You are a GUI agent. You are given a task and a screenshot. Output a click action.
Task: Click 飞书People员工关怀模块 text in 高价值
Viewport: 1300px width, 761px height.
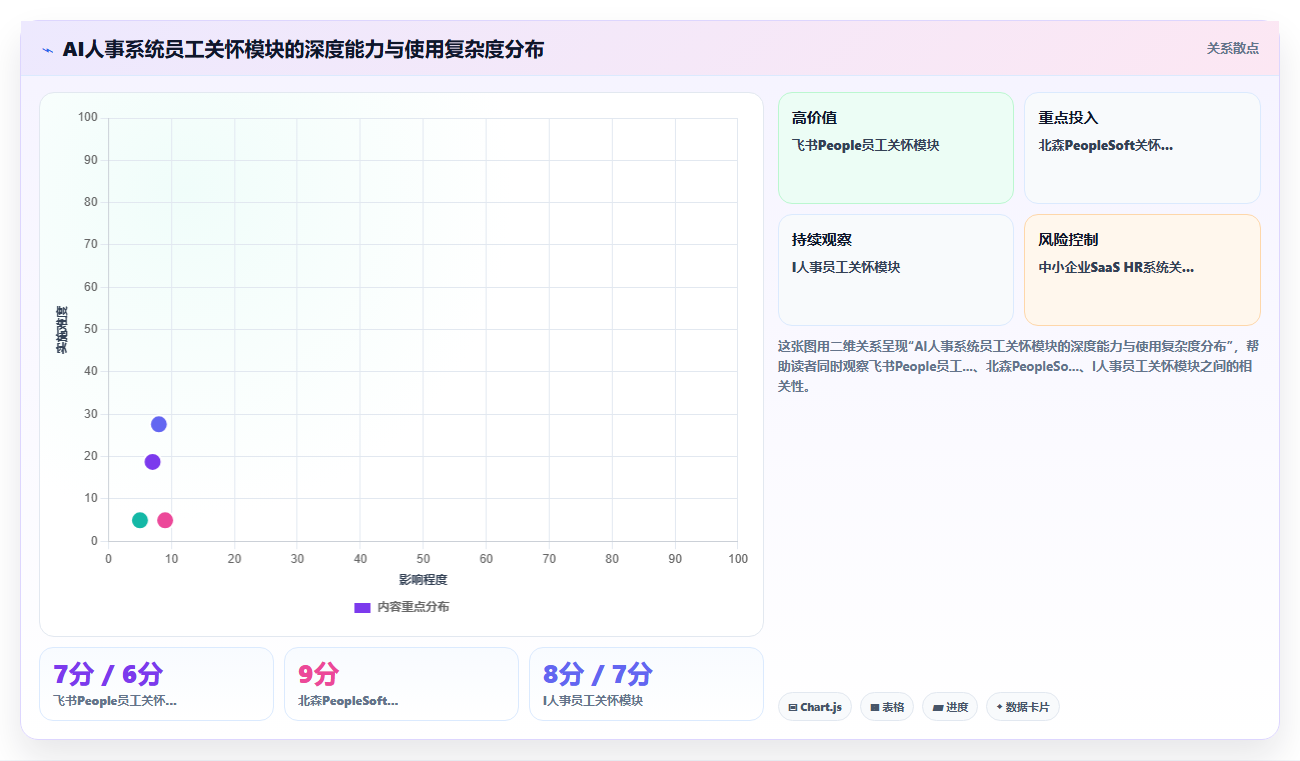[866, 145]
